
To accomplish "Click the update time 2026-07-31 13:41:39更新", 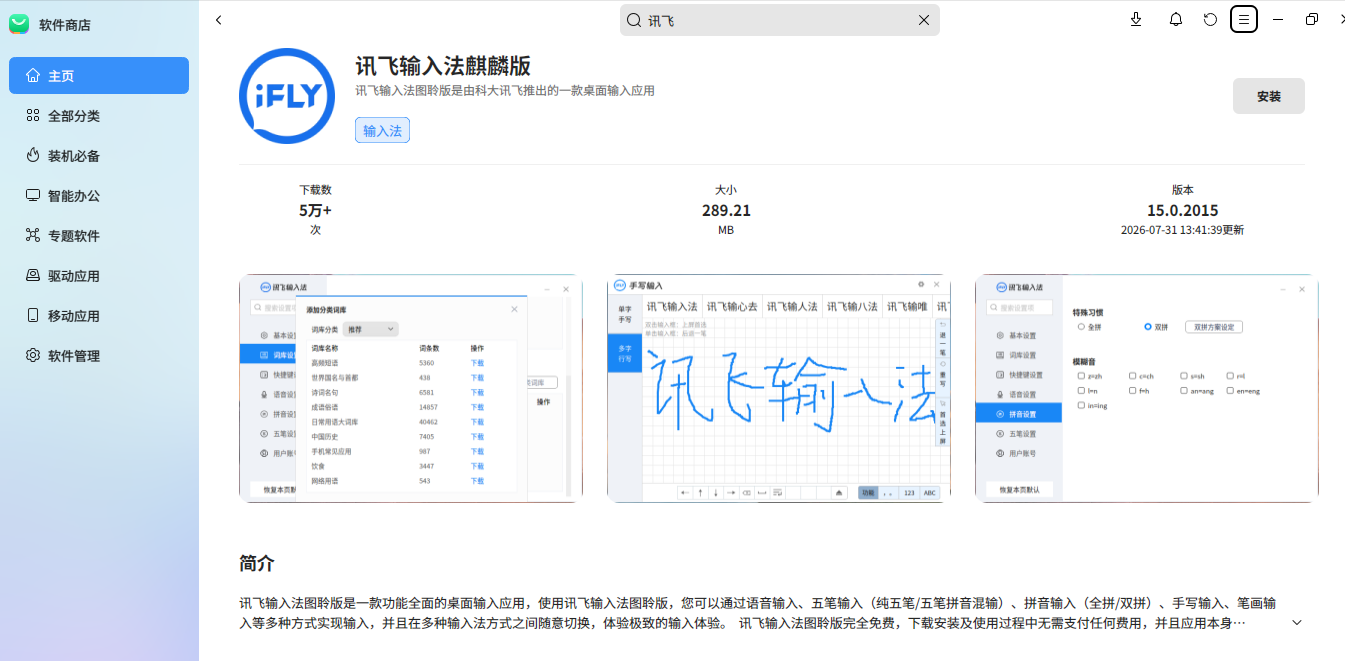I will (x=1183, y=230).
